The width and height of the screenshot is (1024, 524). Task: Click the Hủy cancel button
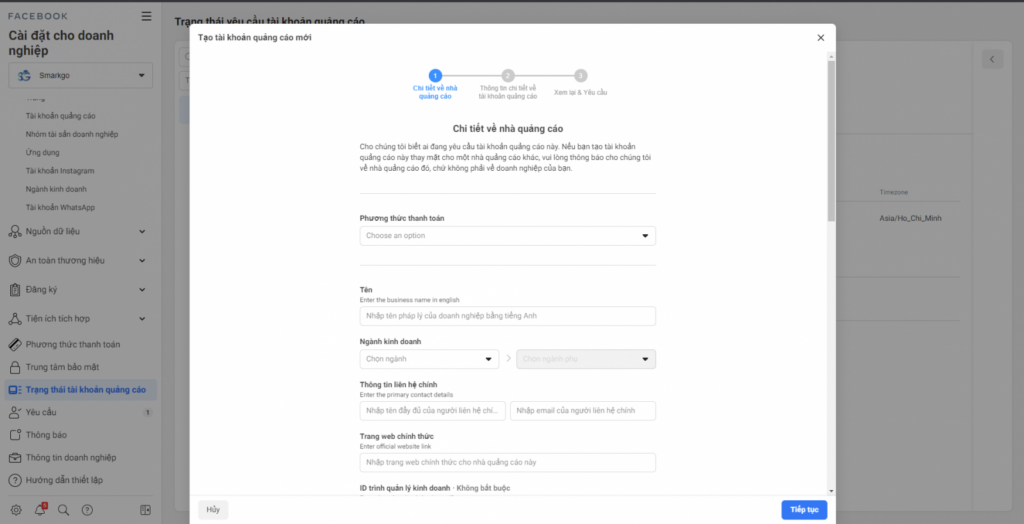click(x=213, y=510)
